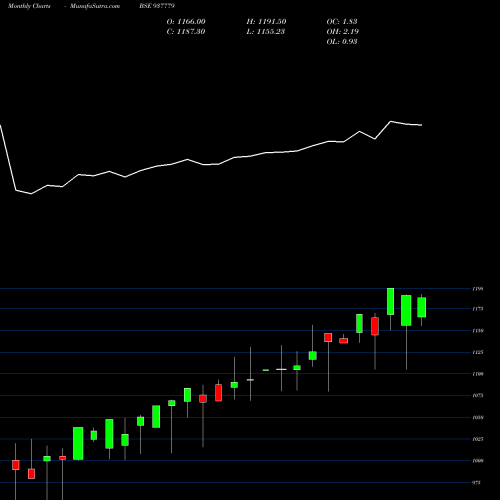Click the 'OH: 2.19' reading
The width and height of the screenshot is (500, 500).
342,32
